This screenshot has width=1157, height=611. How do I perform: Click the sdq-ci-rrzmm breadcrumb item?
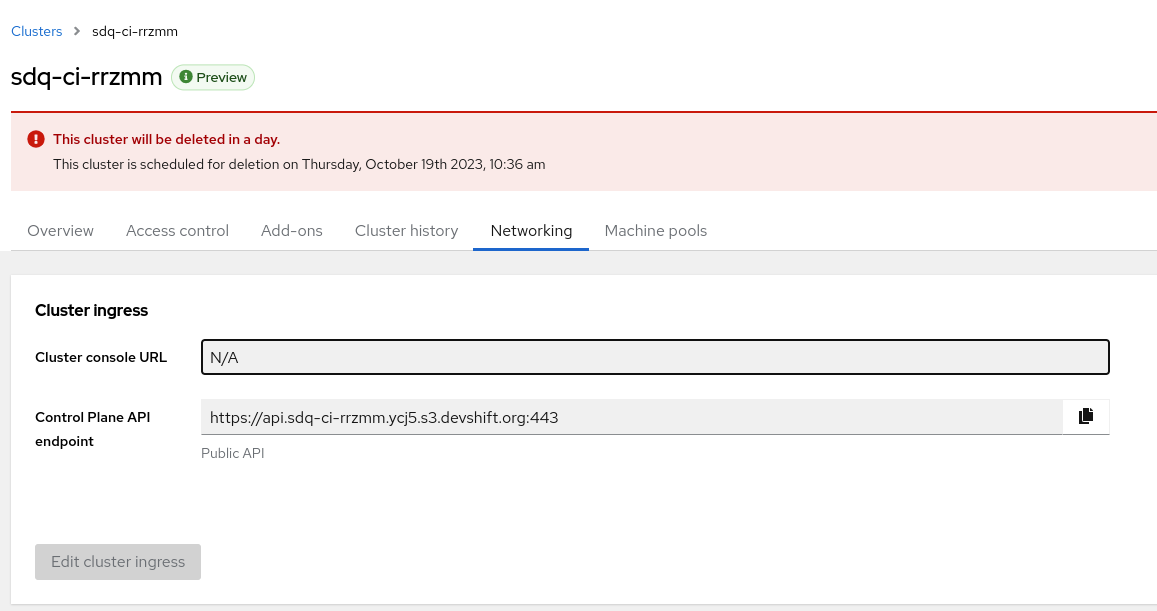tap(135, 31)
